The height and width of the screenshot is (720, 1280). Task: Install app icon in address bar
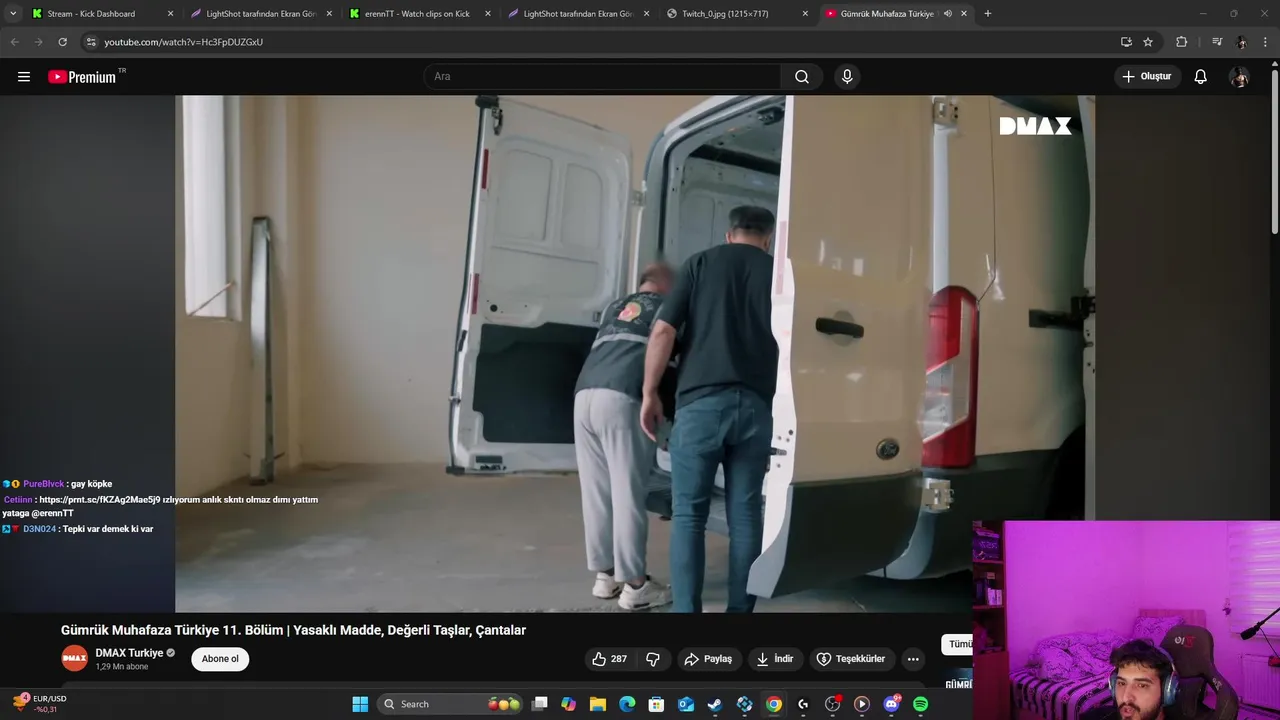tap(1126, 42)
